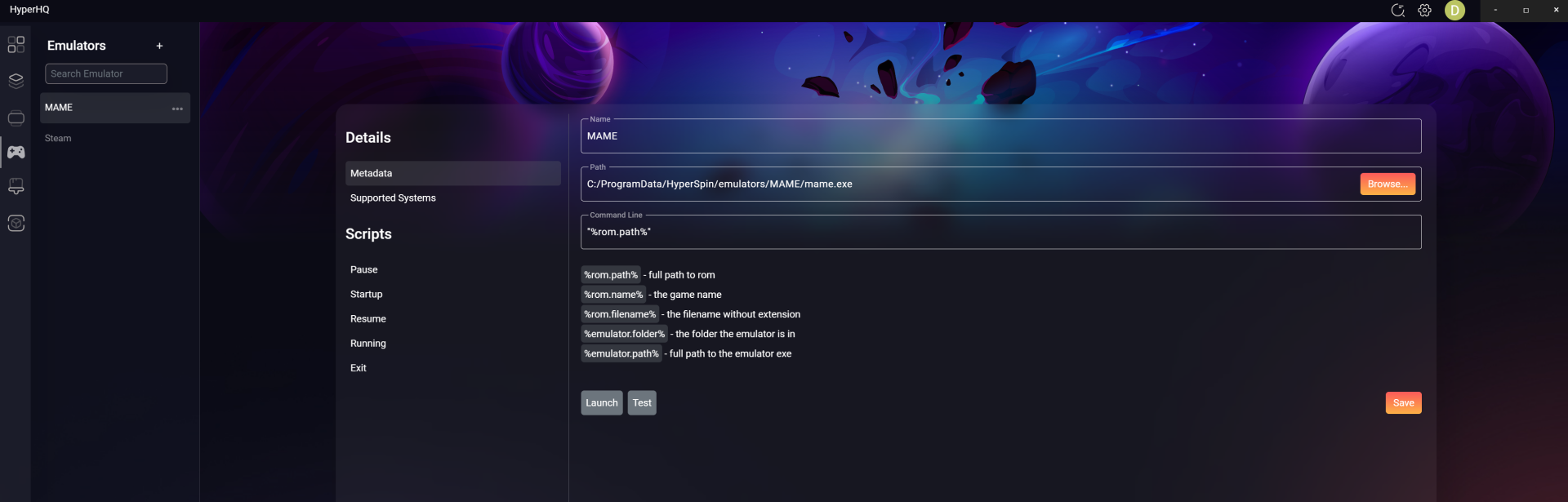Click 'the filename without extension' description
This screenshot has height=502, width=1568.
click(733, 314)
